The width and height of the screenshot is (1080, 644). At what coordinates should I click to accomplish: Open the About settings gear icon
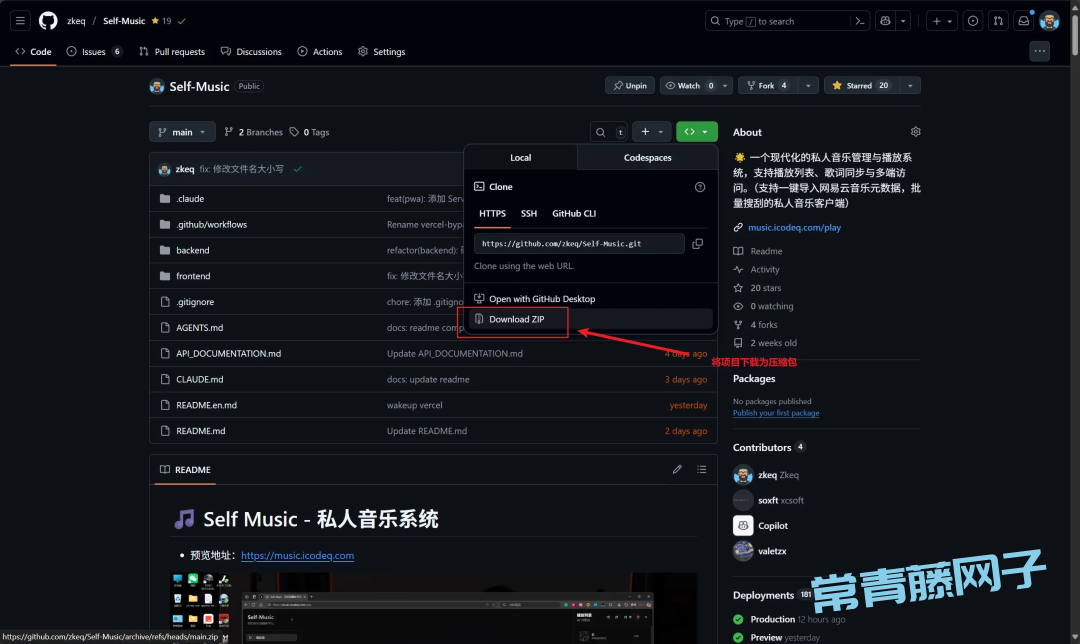915,132
